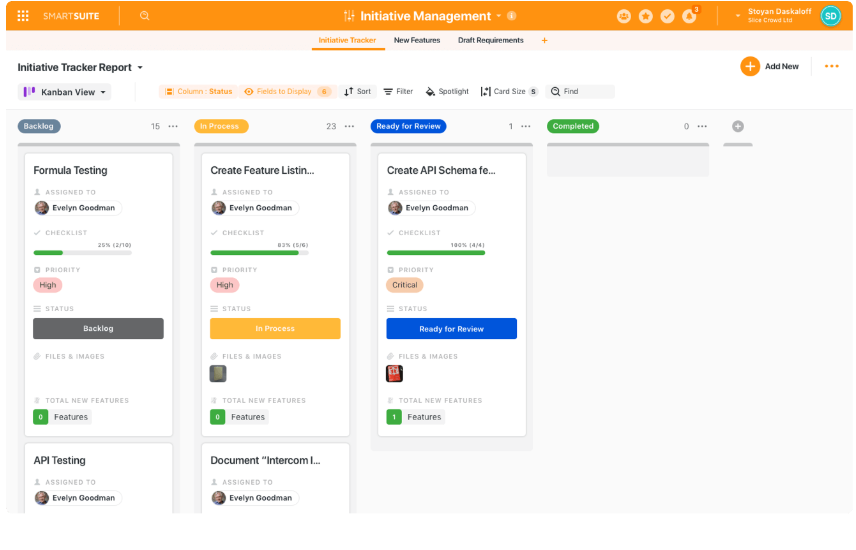
Task: Switch to the Draft Requirements tab
Action: pos(490,41)
